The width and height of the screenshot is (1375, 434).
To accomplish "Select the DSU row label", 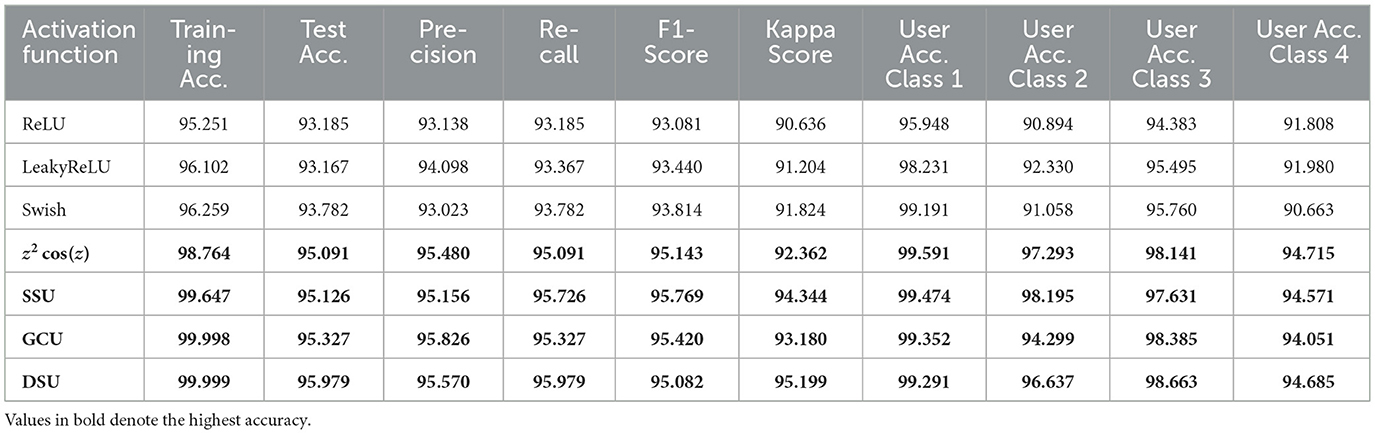I will click(x=36, y=381).
